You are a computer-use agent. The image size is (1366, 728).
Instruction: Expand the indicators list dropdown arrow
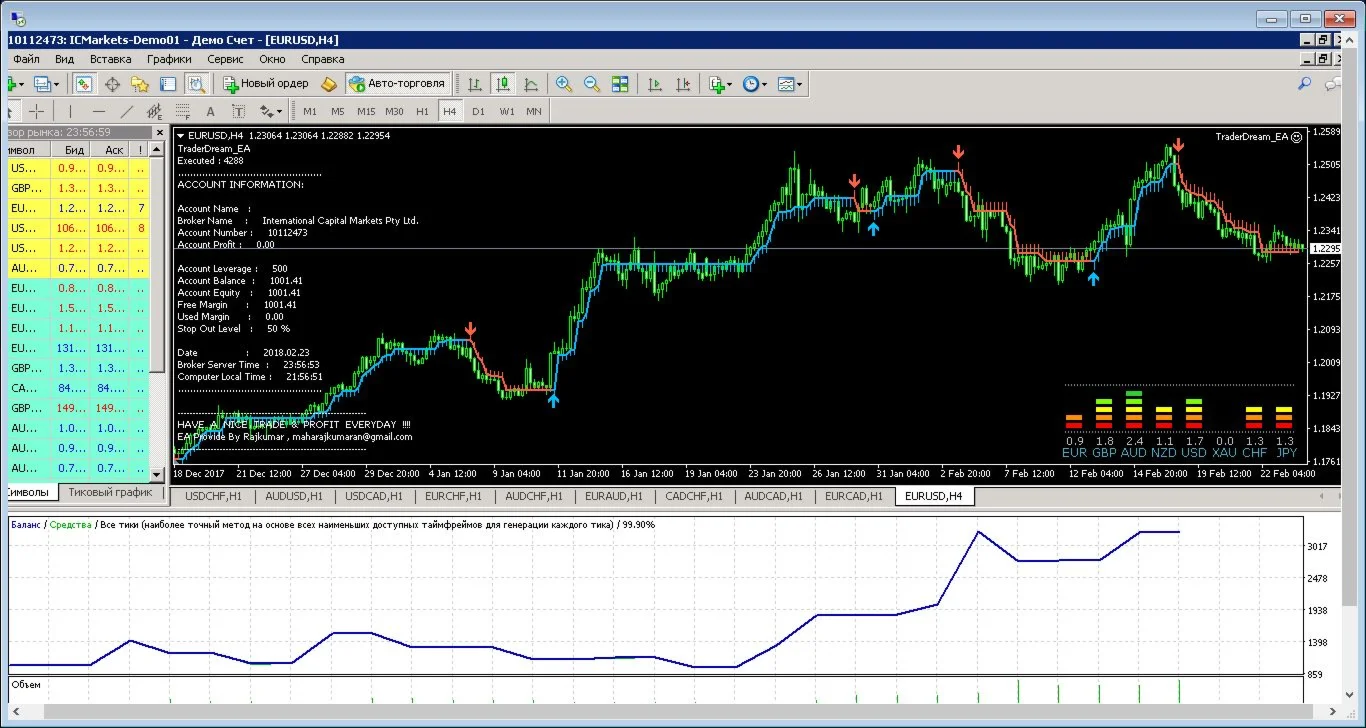[730, 85]
